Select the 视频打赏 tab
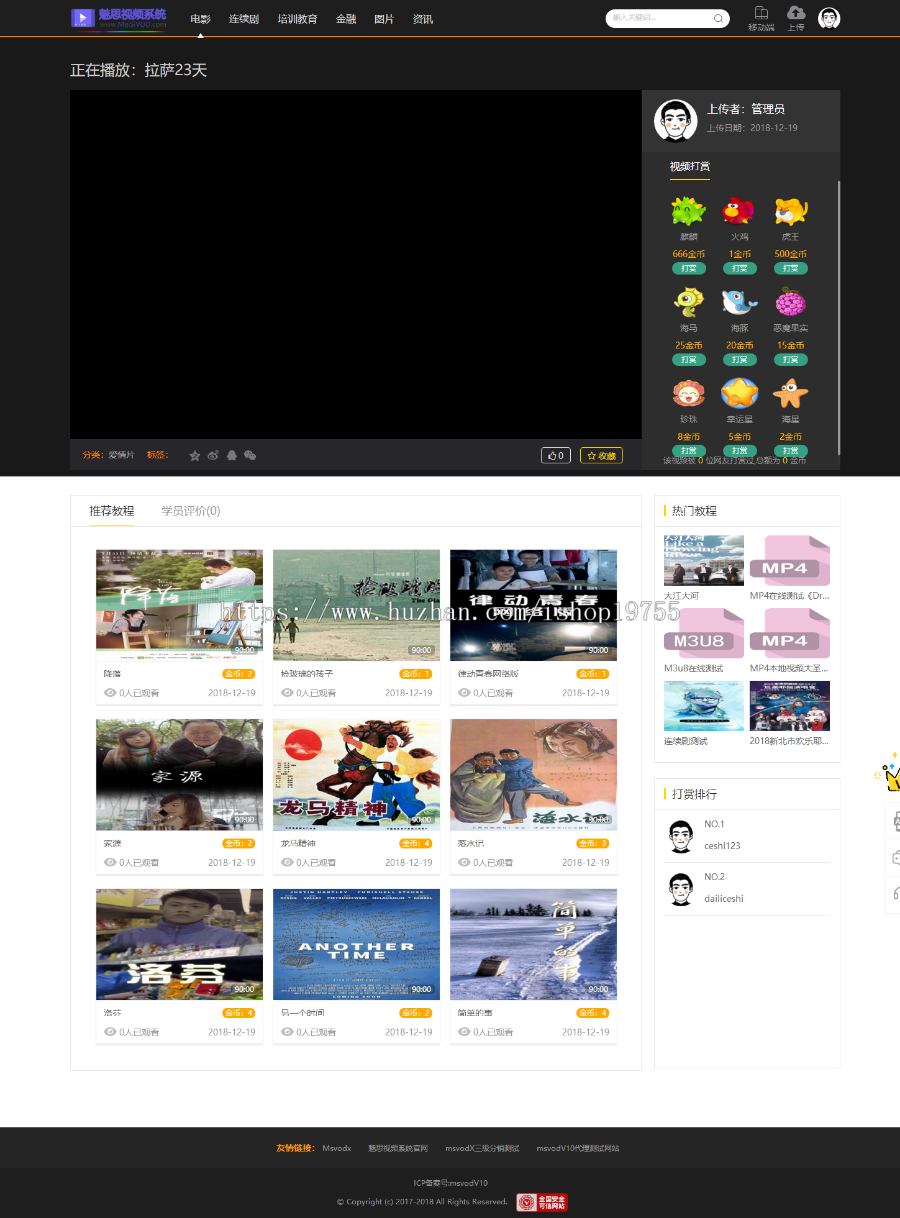This screenshot has width=900, height=1218. click(690, 166)
